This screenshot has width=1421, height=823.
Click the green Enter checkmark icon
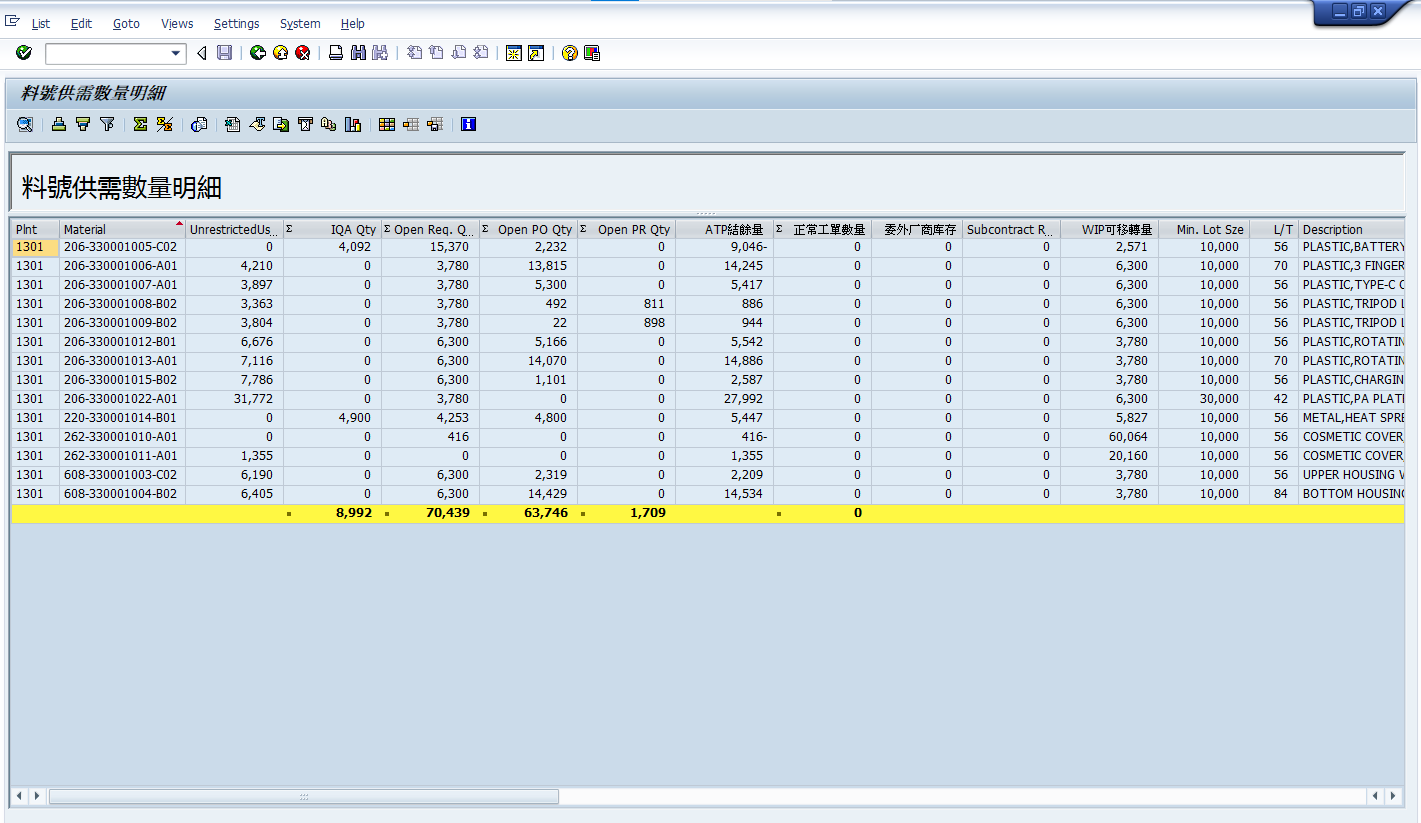tap(24, 53)
